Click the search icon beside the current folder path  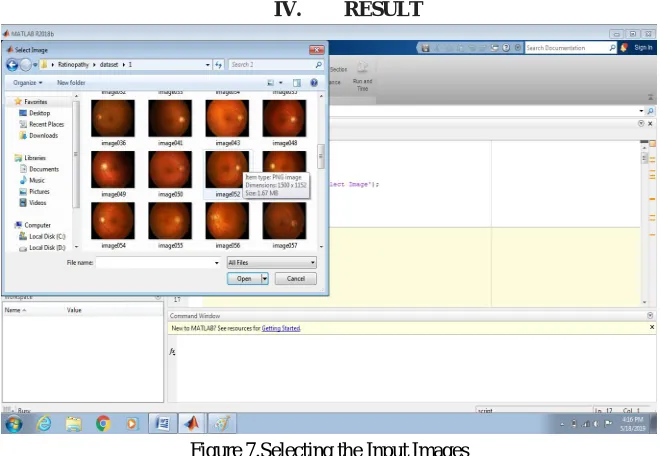pos(650,111)
